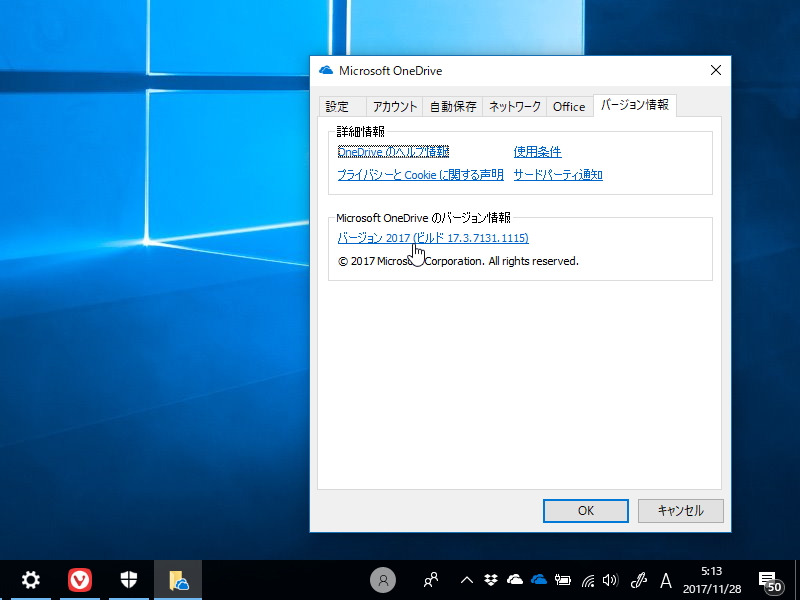800x600 pixels.
Task: Click the white OneDrive cloud tray icon
Action: point(515,580)
